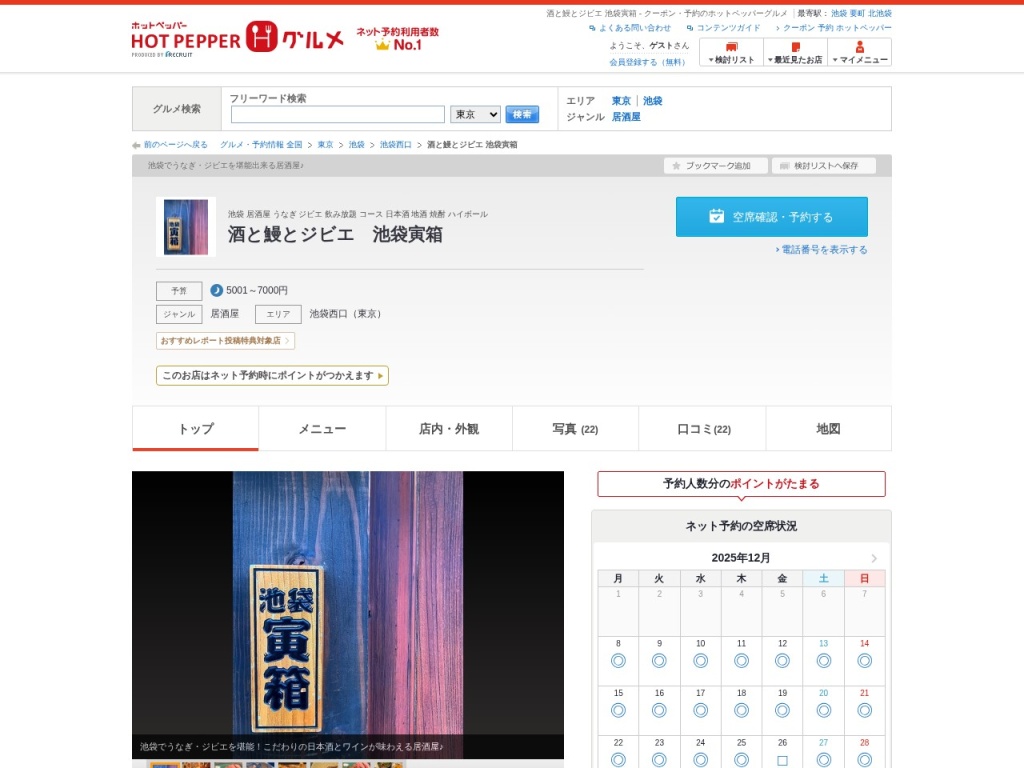Viewport: 1024px width, 768px height.
Task: Click the free word search field
Action: [338, 115]
